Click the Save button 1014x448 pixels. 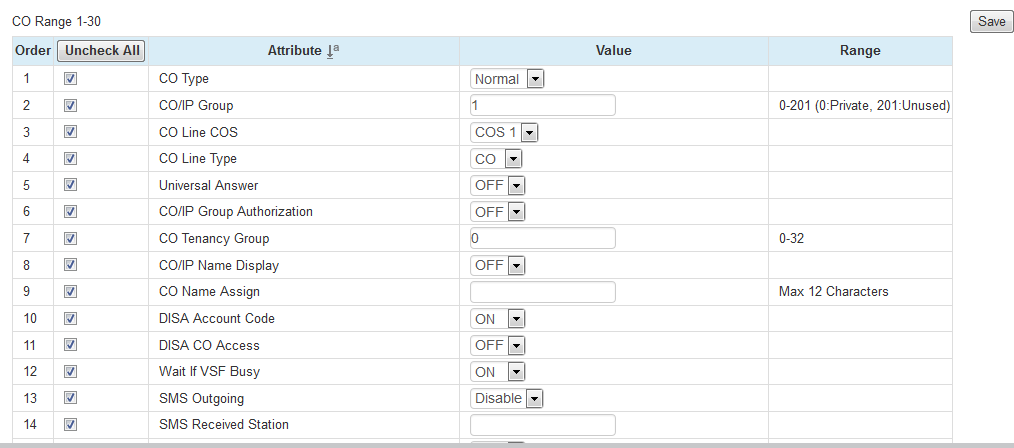tap(991, 22)
